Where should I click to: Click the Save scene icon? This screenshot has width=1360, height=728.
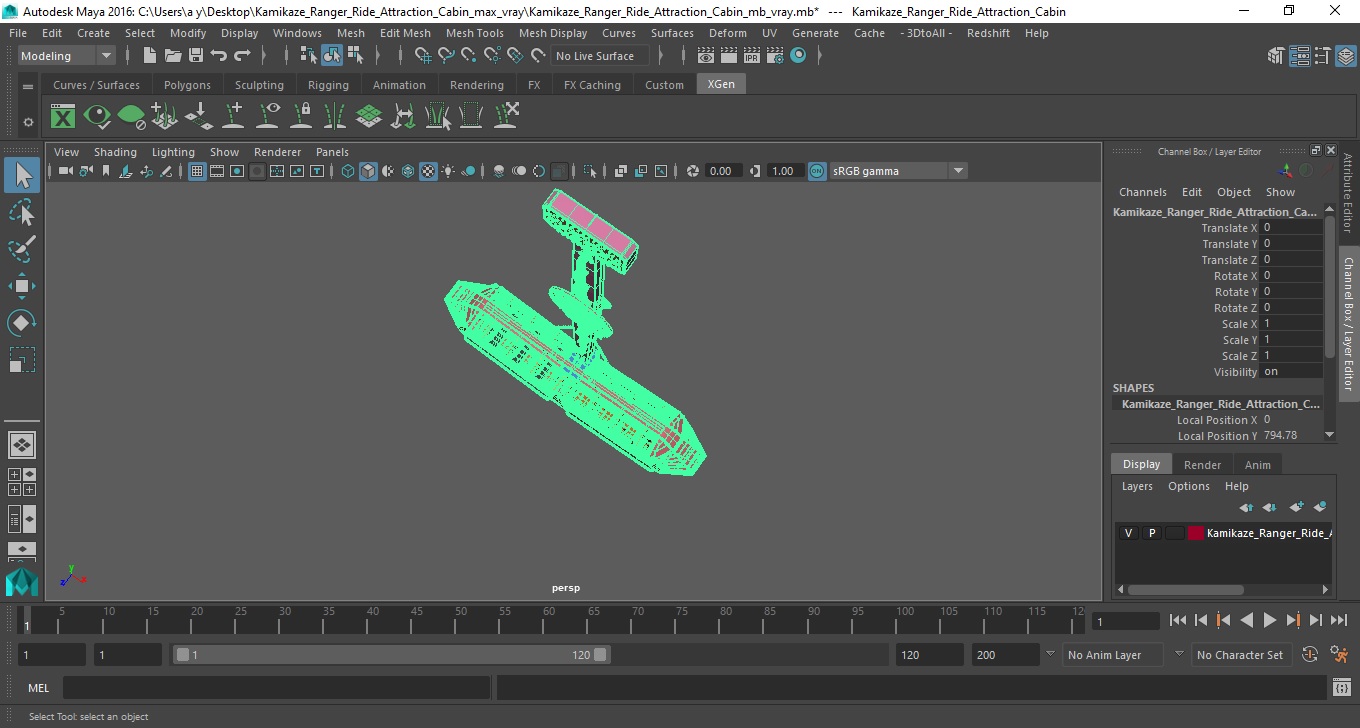pos(196,56)
